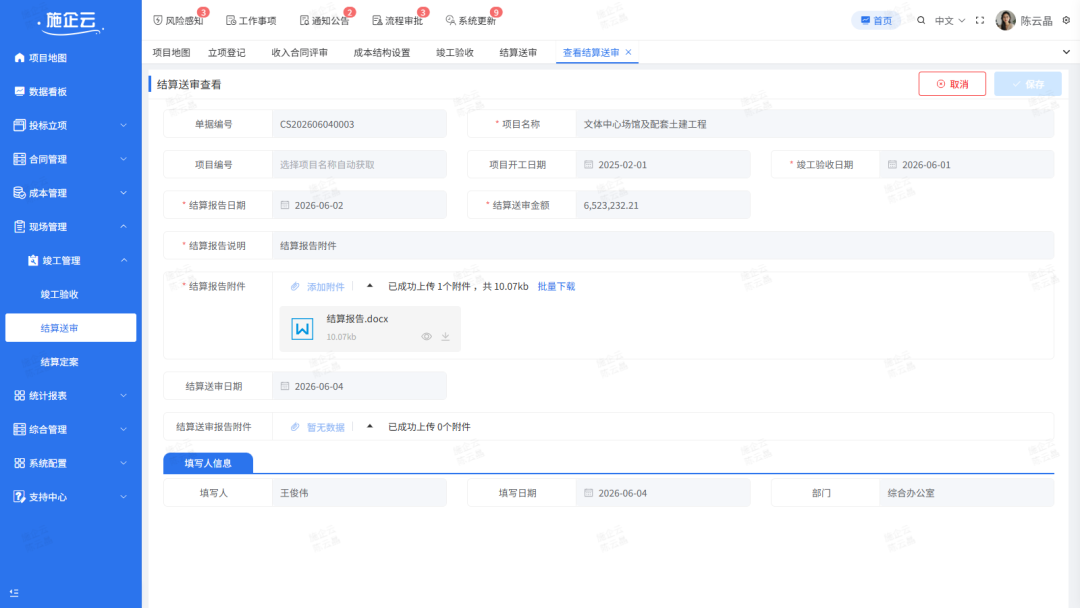Viewport: 1080px width, 608px height.
Task: Expand 投标立项 sidebar menu
Action: pos(70,125)
